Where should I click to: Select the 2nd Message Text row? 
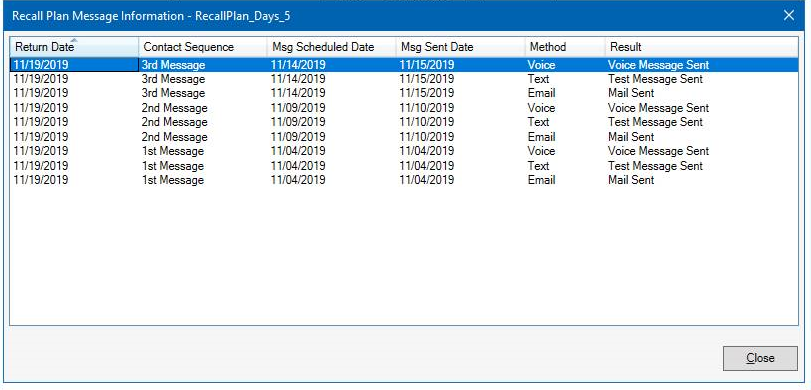coord(403,122)
